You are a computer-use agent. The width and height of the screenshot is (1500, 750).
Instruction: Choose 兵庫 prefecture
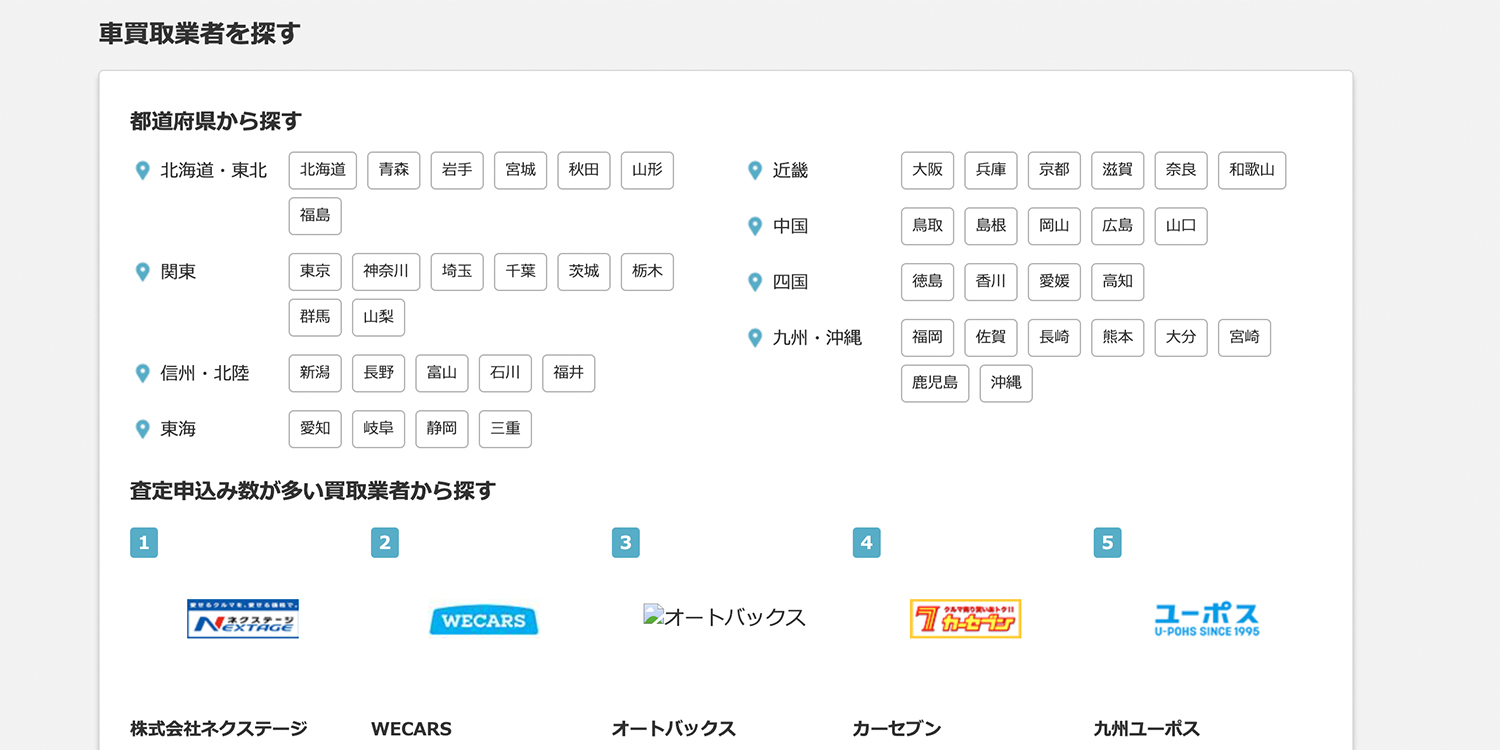[x=991, y=170]
